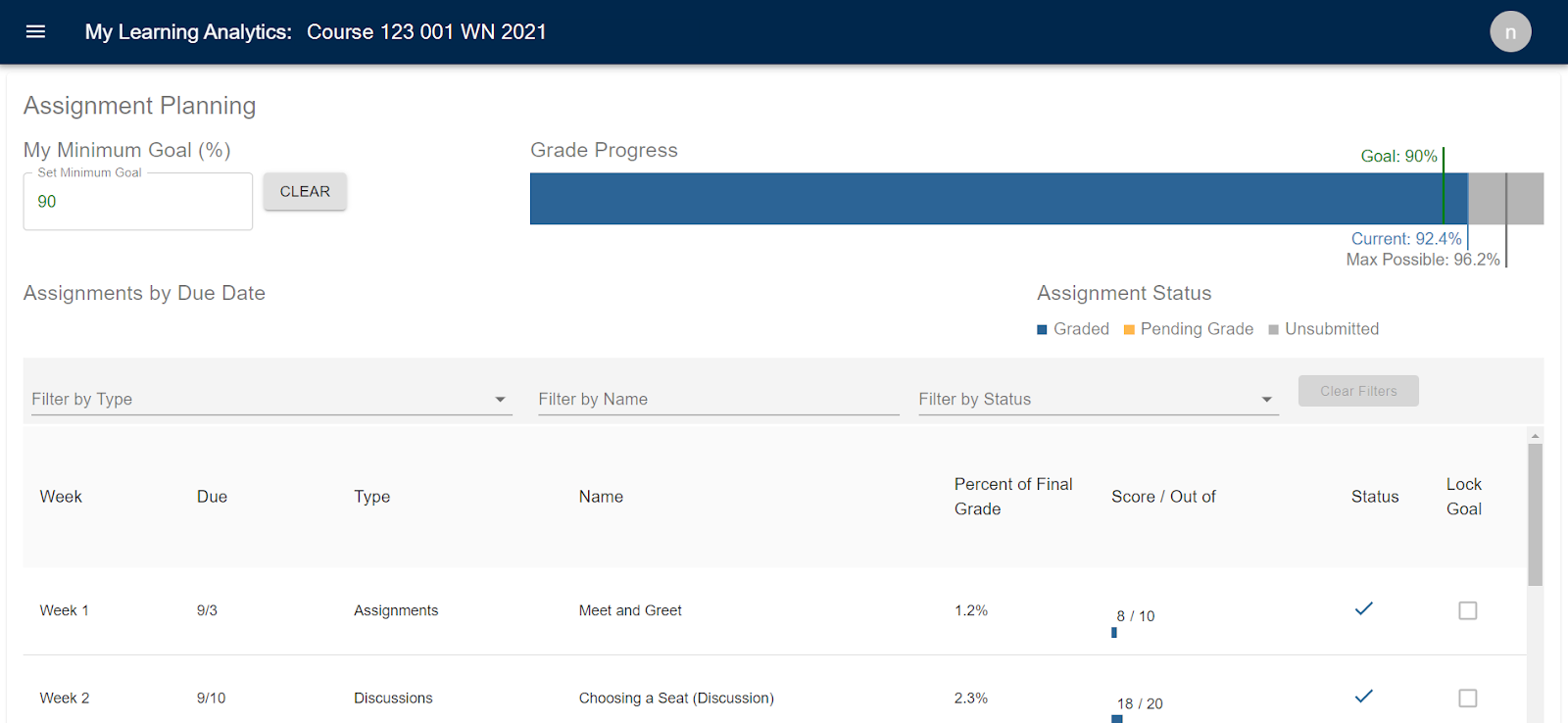The height and width of the screenshot is (723, 1568).
Task: Click the Filter by Type dropdown arrow
Action: click(x=500, y=400)
